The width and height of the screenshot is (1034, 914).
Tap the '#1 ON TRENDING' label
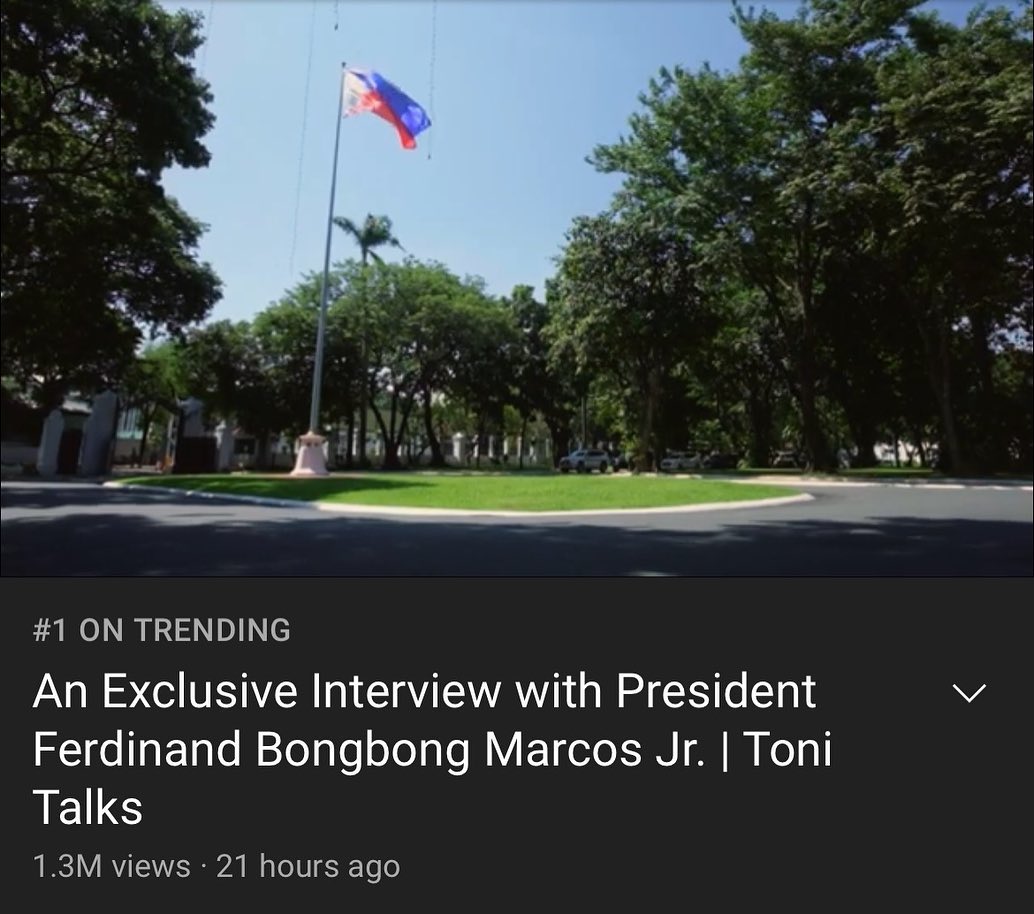162,630
